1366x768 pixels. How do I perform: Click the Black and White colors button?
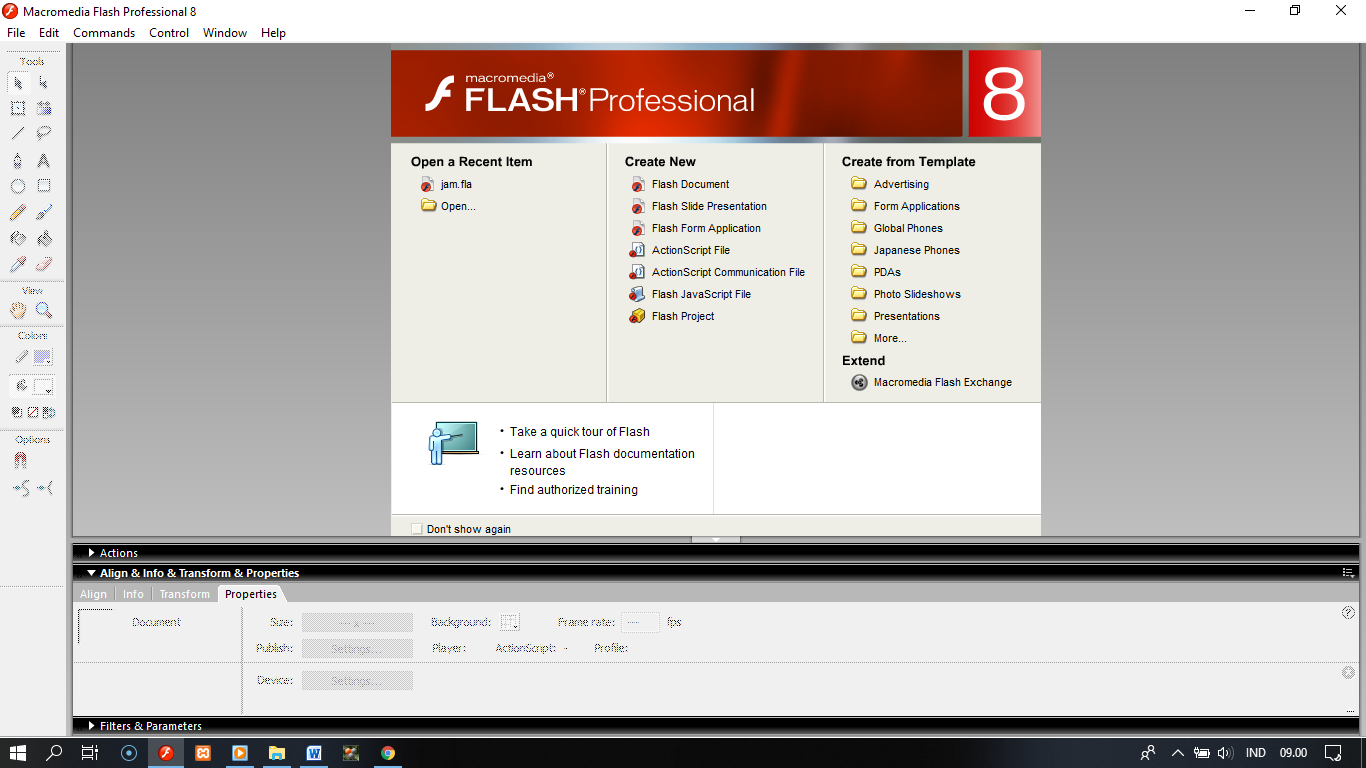(x=17, y=412)
